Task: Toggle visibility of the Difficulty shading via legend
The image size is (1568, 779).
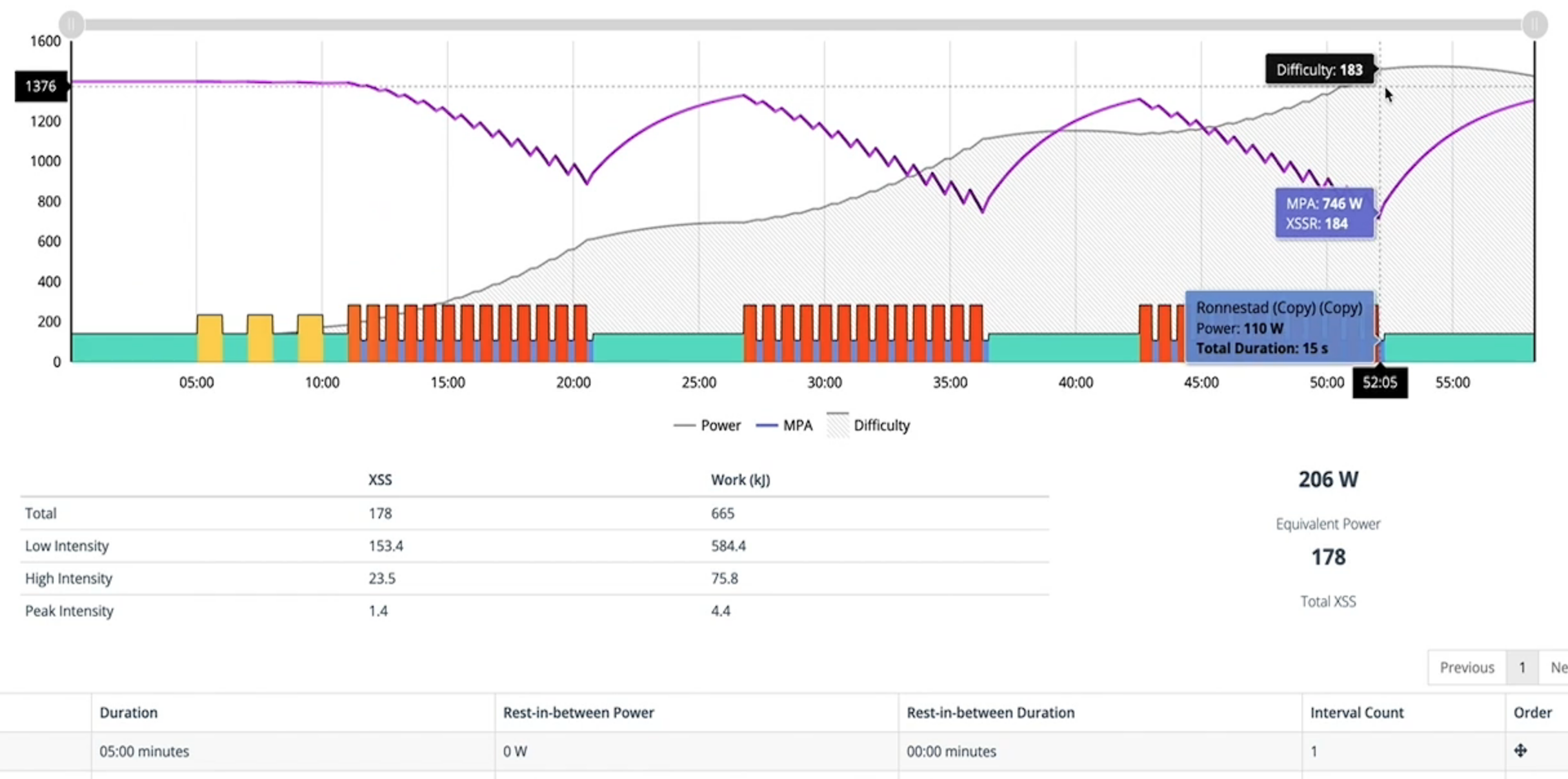Action: (x=881, y=425)
